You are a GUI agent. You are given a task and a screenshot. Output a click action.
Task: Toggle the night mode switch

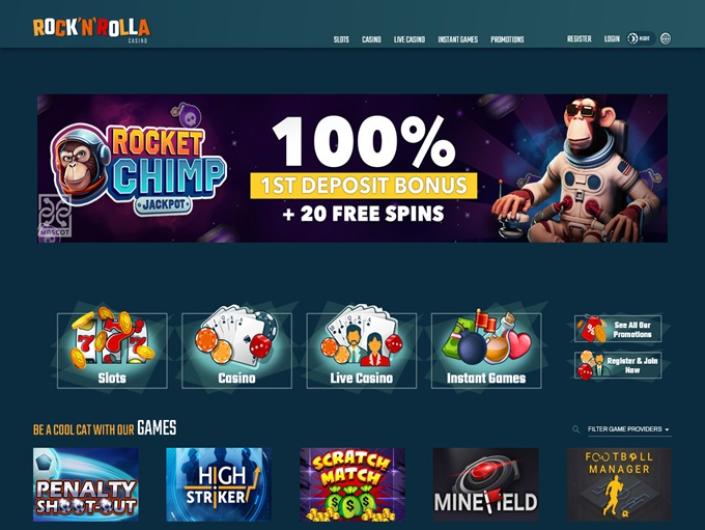640,39
